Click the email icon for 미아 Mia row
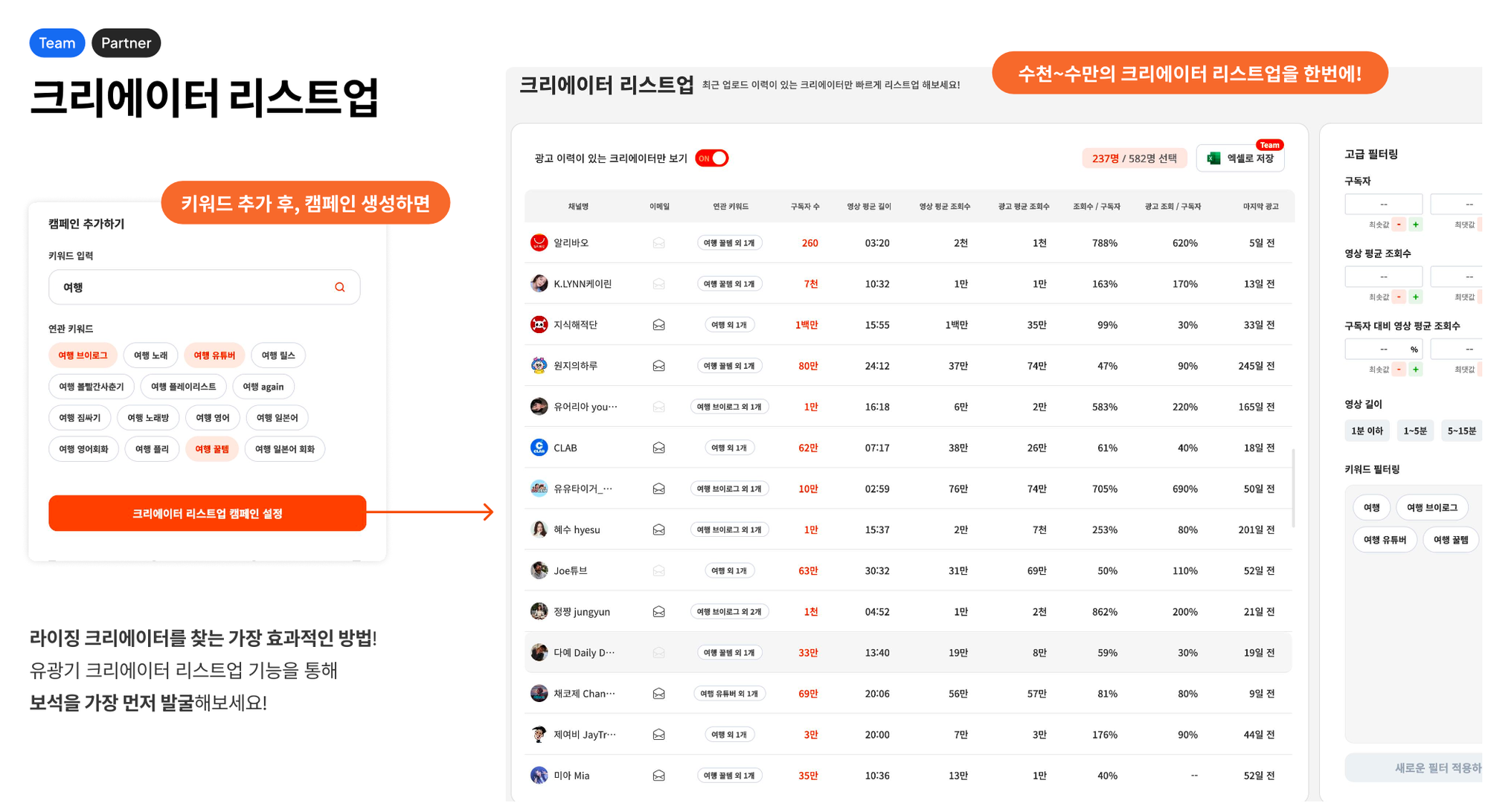Screen dimensions: 1488x812 pos(658,775)
